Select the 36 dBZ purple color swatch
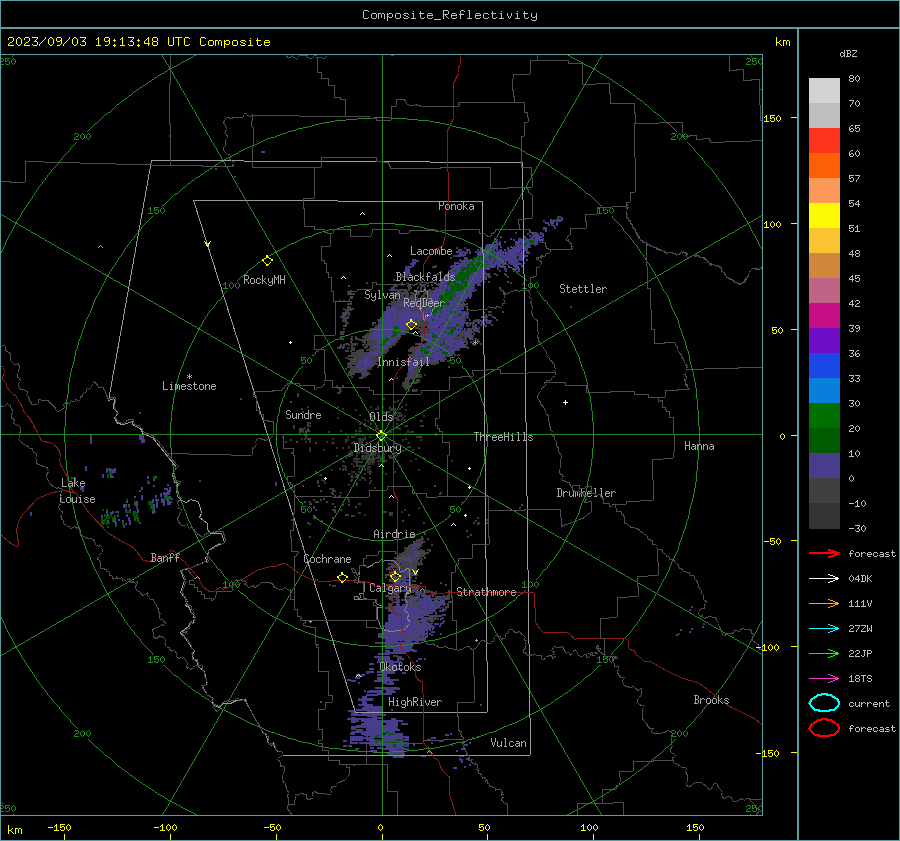This screenshot has width=900, height=841. tap(824, 340)
